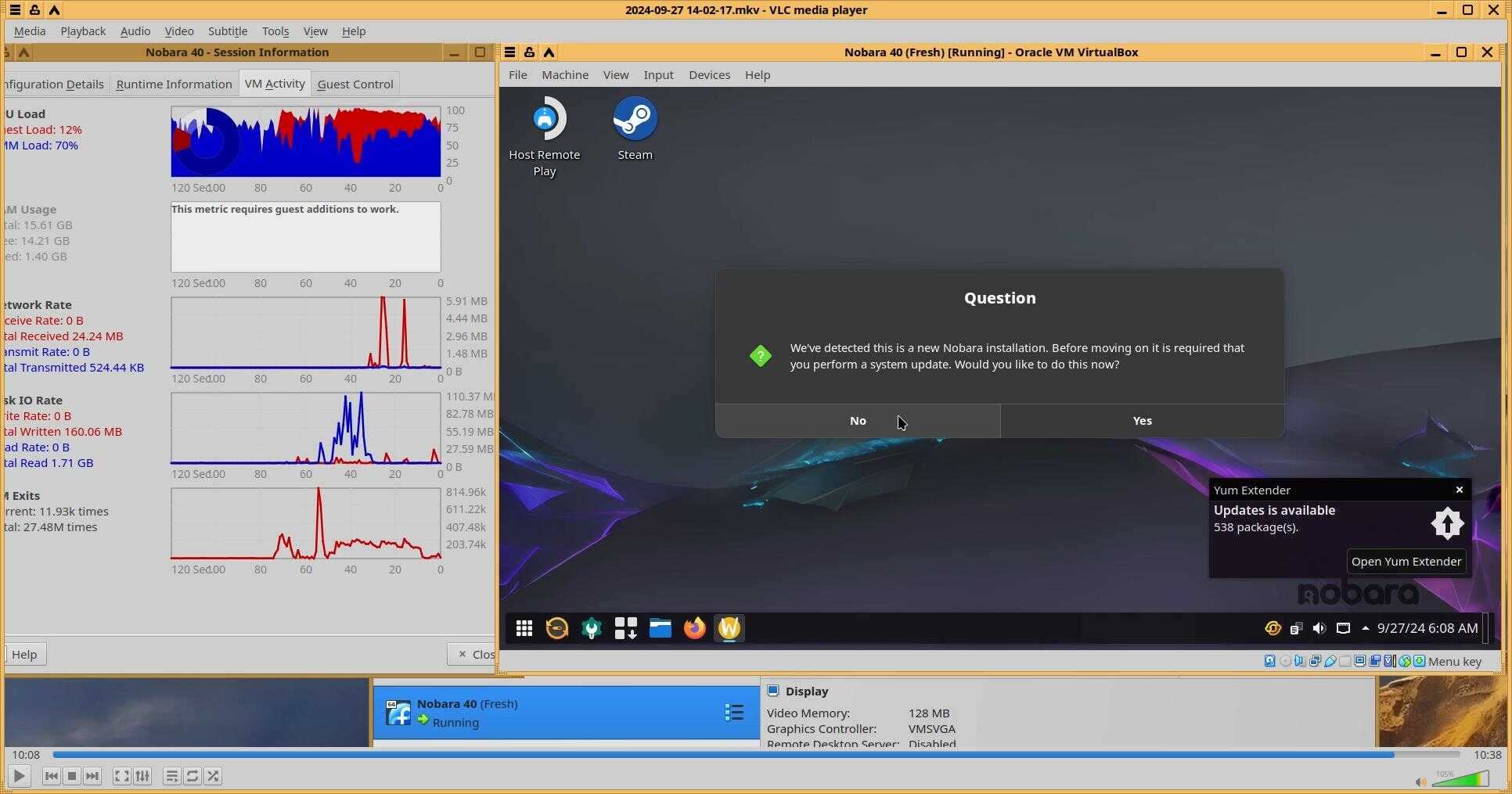1512x794 pixels.
Task: Toggle VLC shuffle mode
Action: 213,776
